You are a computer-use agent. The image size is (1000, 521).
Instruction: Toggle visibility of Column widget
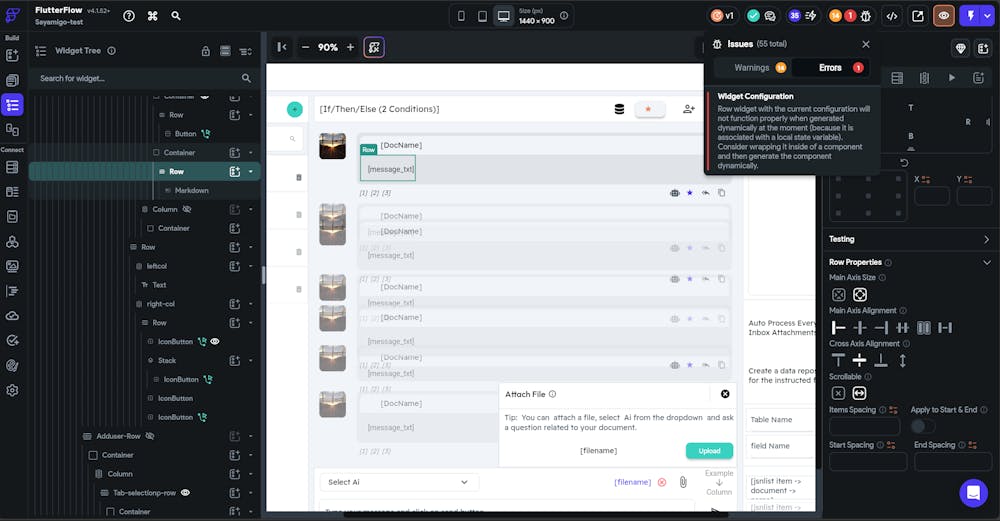coord(187,209)
